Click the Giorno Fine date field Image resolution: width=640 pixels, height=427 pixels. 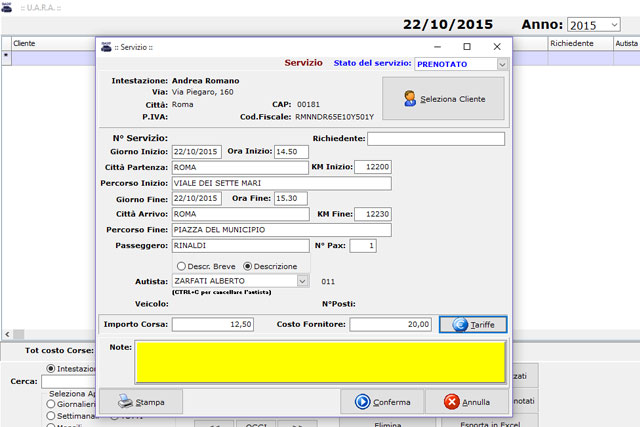[x=197, y=198]
